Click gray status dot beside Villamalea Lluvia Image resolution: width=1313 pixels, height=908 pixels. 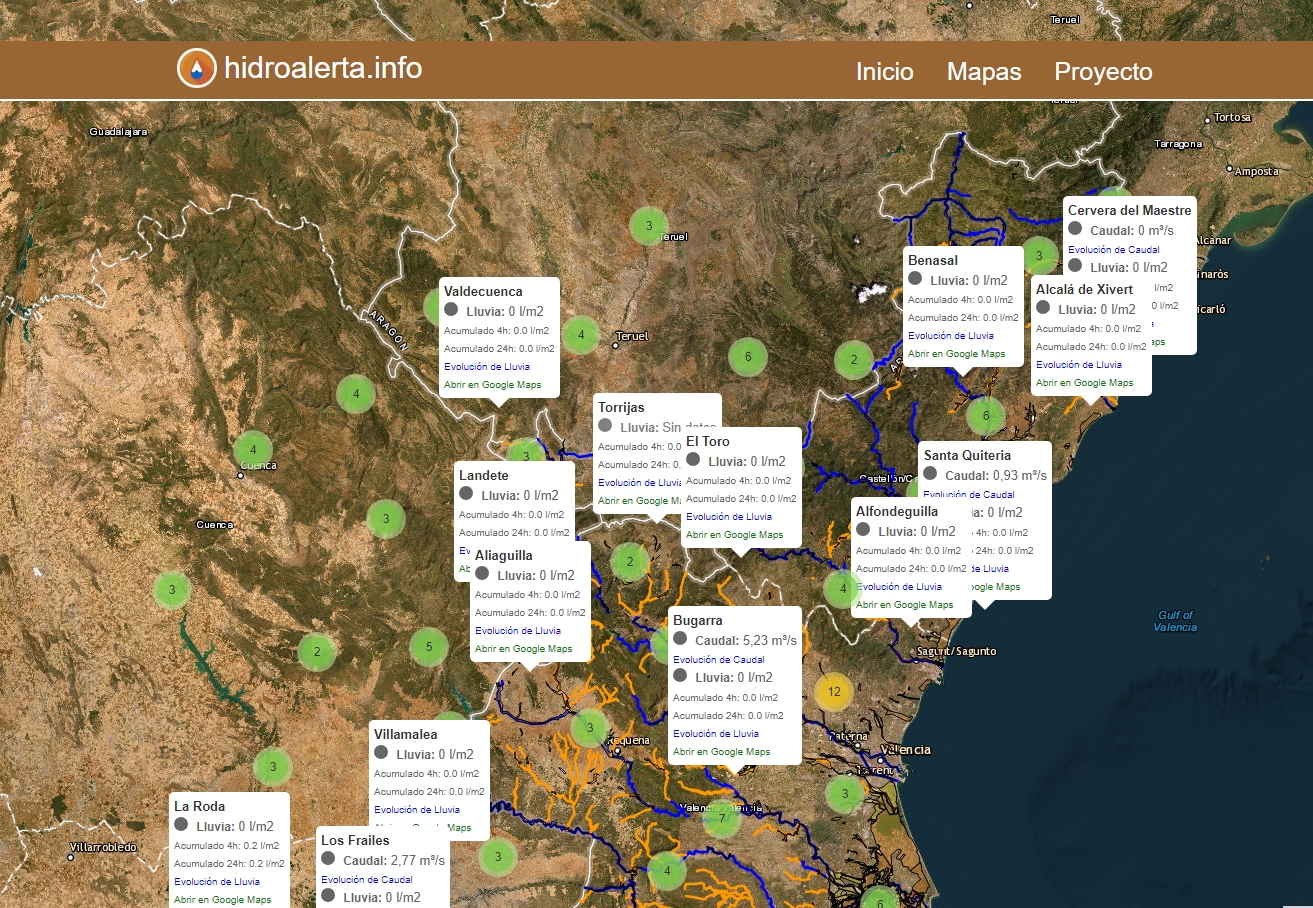pos(381,752)
